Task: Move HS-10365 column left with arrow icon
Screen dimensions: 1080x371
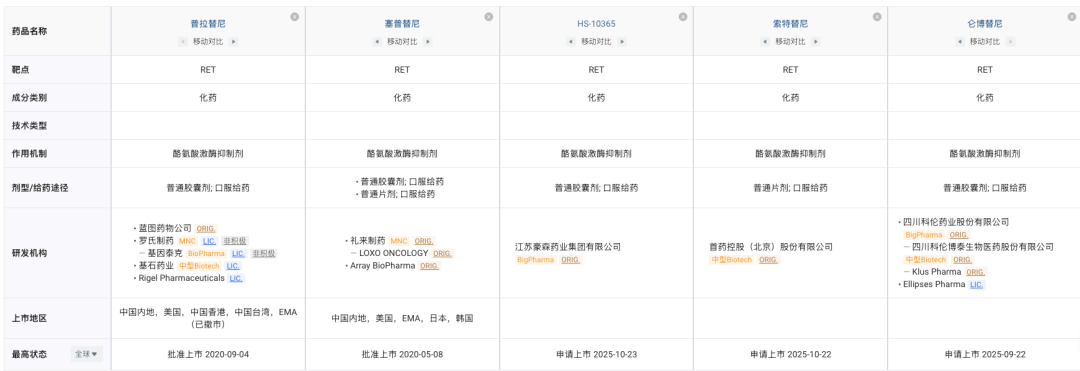Action: [x=571, y=41]
